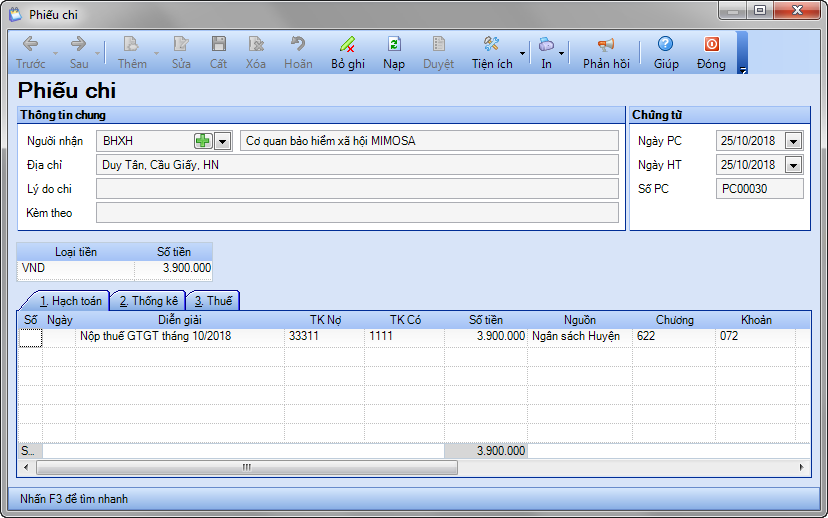Image resolution: width=828 pixels, height=518 pixels.
Task: Click the Chương column header
Action: pos(674,320)
